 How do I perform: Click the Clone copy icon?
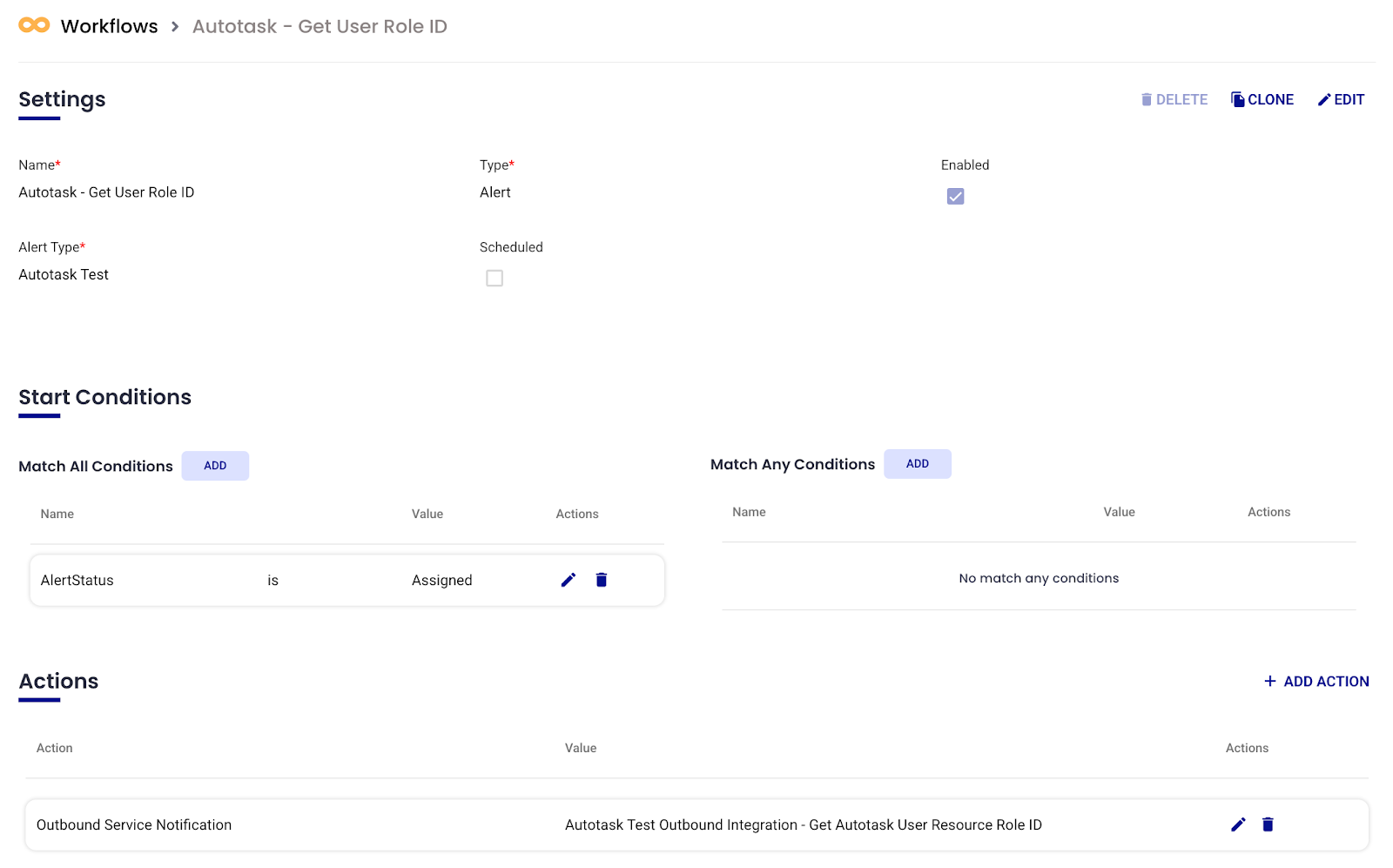coord(1237,100)
